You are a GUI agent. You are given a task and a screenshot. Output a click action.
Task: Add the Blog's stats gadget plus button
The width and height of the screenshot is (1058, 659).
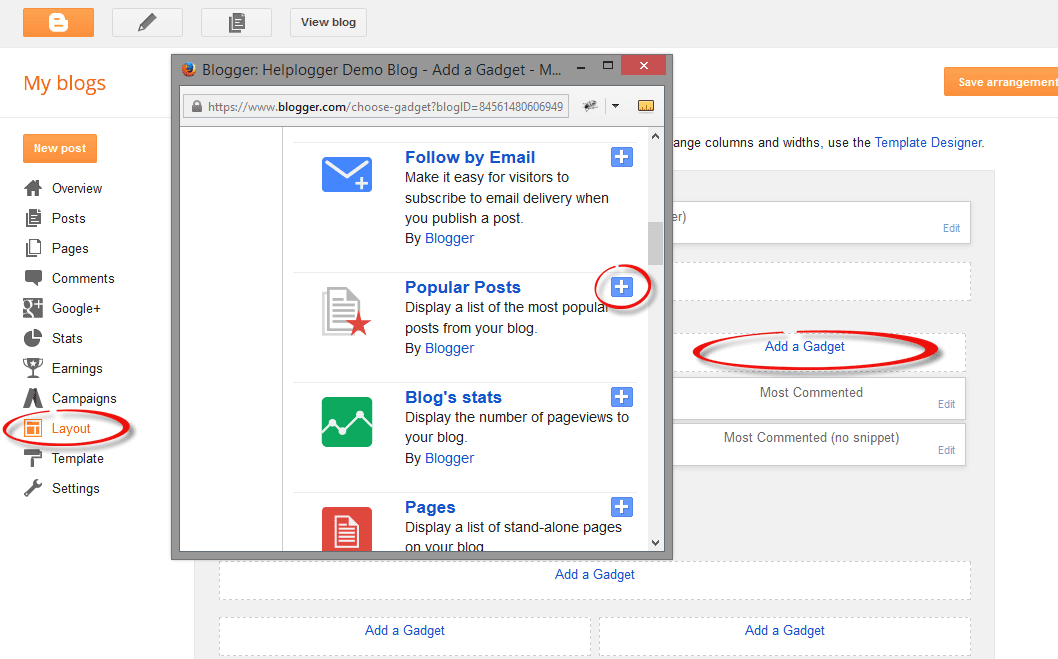(x=621, y=397)
